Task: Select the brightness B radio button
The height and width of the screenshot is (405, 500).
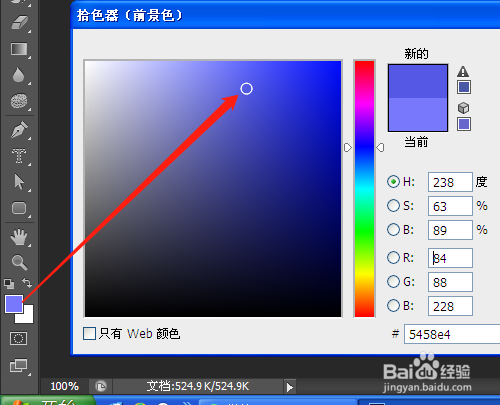Action: click(393, 230)
